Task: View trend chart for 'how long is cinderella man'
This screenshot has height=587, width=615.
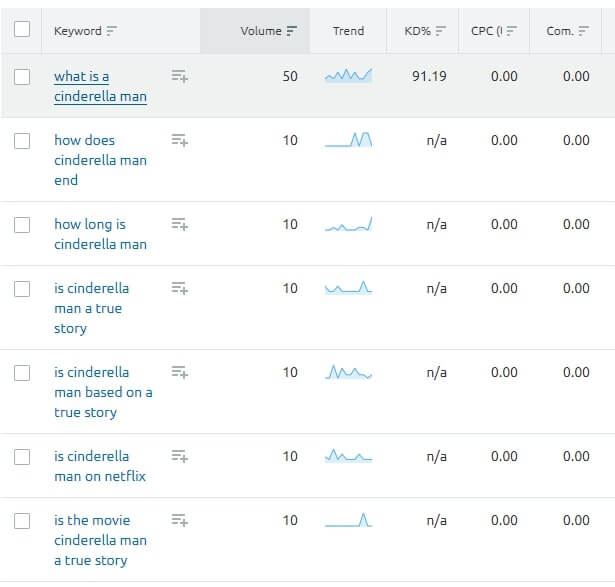Action: coord(348,224)
